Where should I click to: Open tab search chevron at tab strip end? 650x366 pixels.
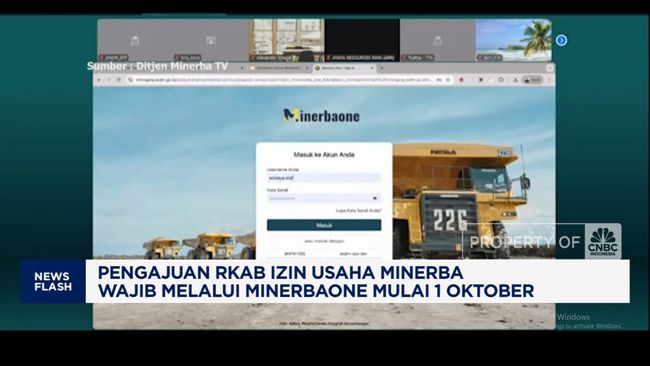coord(550,68)
